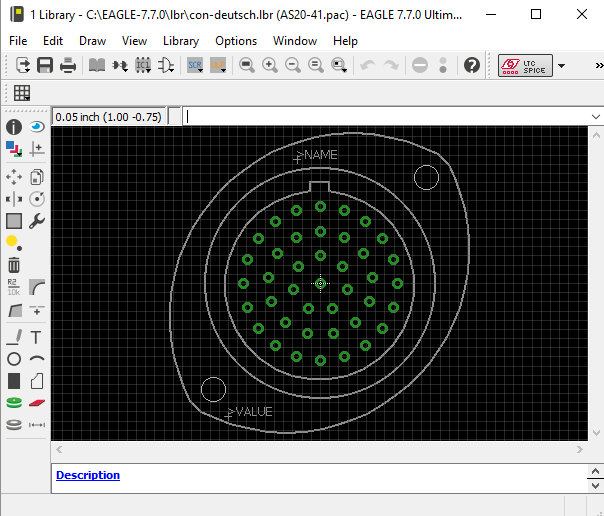The image size is (604, 516).
Task: Redraw the view with the magnifier icon
Action: click(316, 65)
